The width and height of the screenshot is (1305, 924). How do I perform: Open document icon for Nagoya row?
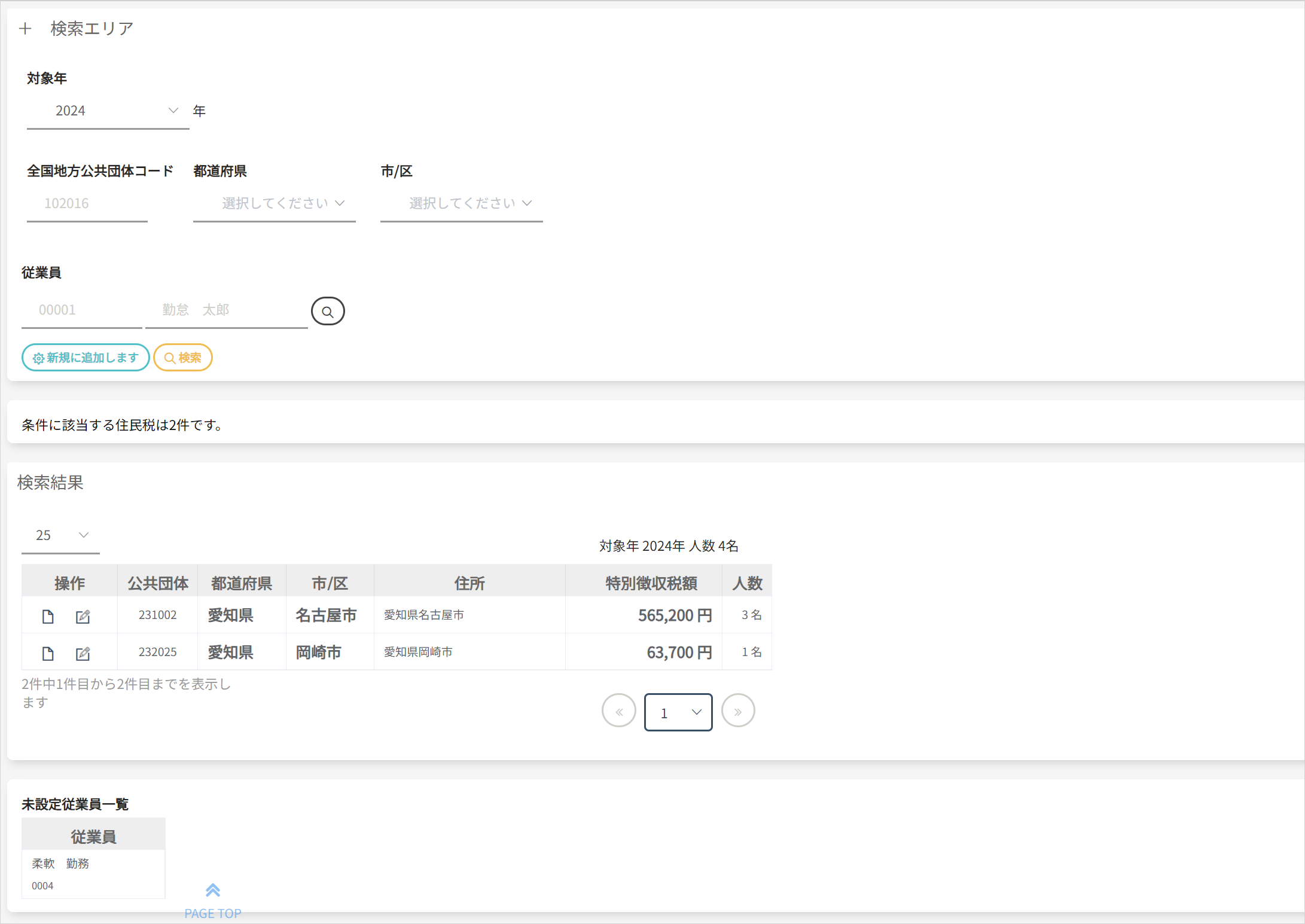(48, 617)
